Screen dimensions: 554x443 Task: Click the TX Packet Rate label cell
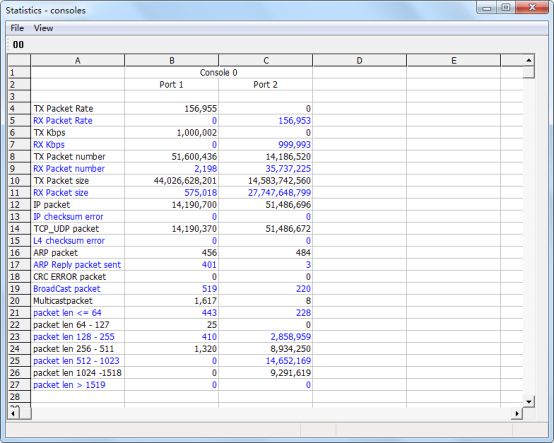[78, 108]
